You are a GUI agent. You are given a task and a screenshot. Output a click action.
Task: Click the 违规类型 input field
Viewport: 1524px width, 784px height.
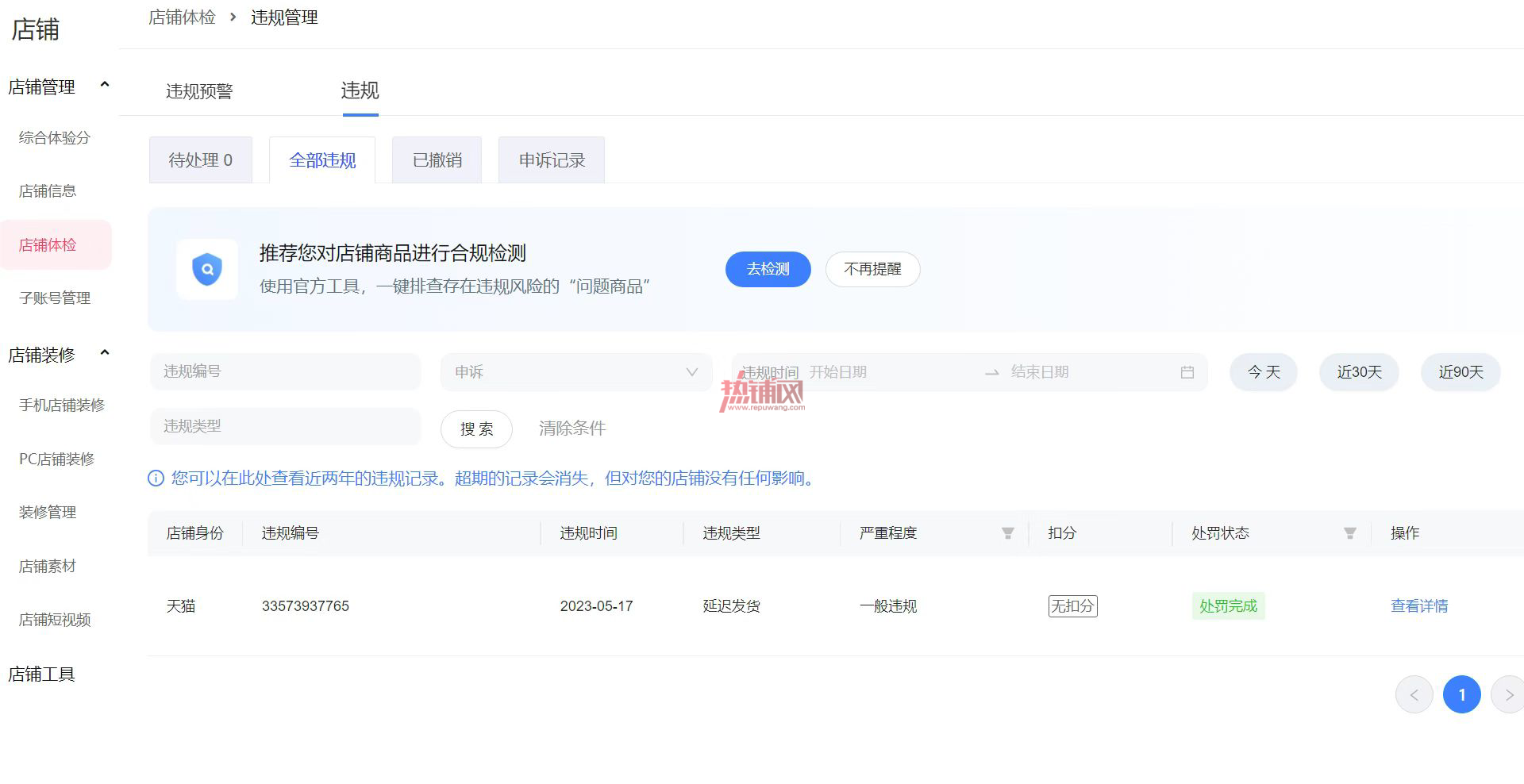pos(286,426)
